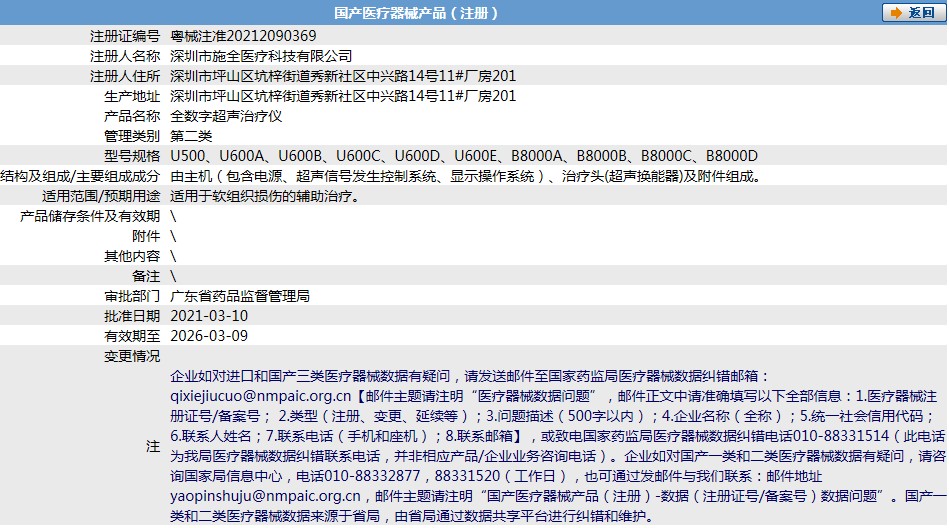The image size is (949, 528).
Task: Click approval department 广东省药品监督管理局
Action: click(240, 295)
